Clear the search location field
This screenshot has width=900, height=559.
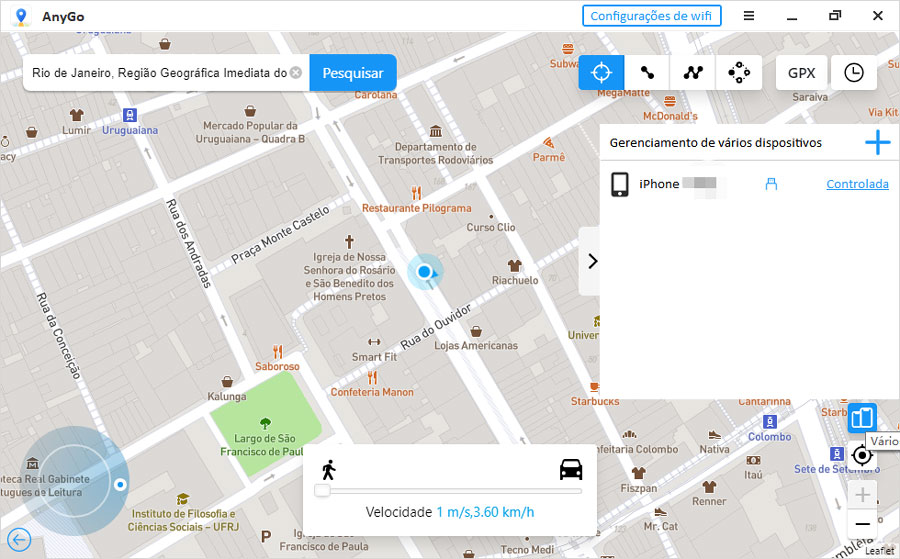tap(296, 73)
